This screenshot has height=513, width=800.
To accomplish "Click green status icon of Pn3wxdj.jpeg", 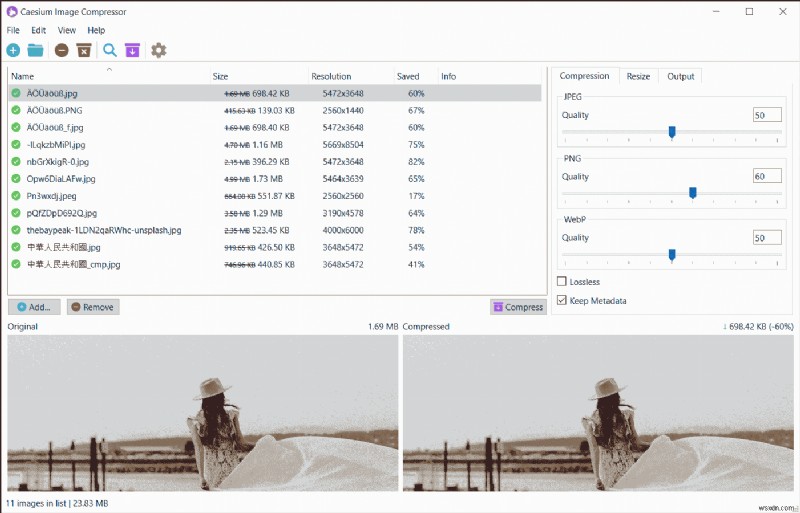I will point(16,196).
